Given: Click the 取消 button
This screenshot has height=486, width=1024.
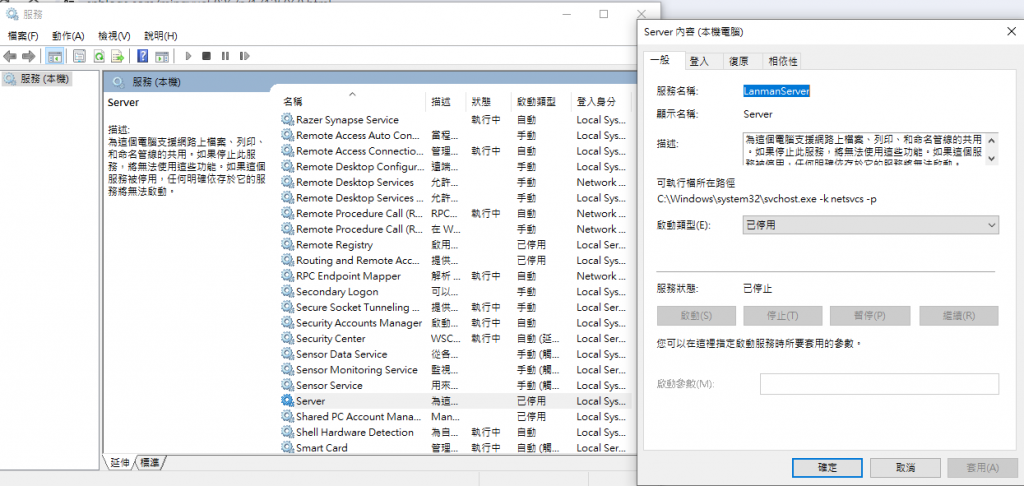Looking at the screenshot, I should click(905, 467).
